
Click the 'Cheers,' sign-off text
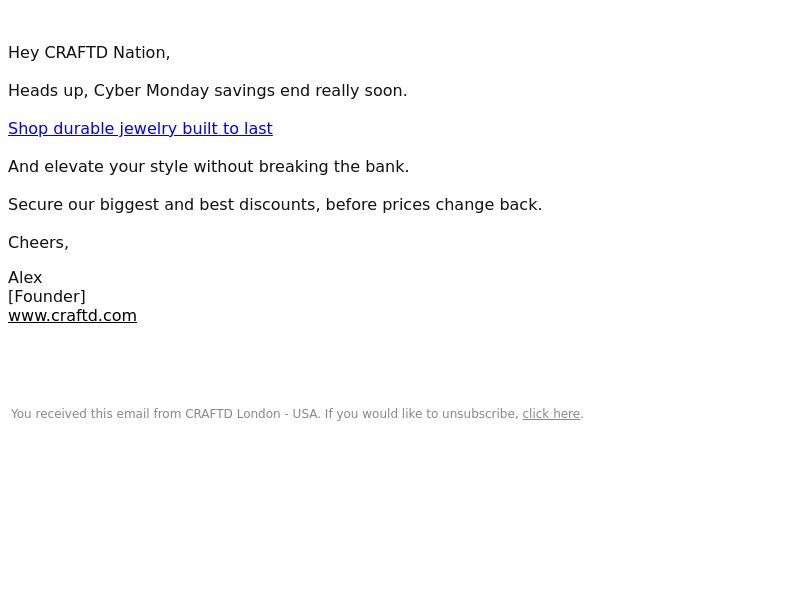pyautogui.click(x=38, y=242)
